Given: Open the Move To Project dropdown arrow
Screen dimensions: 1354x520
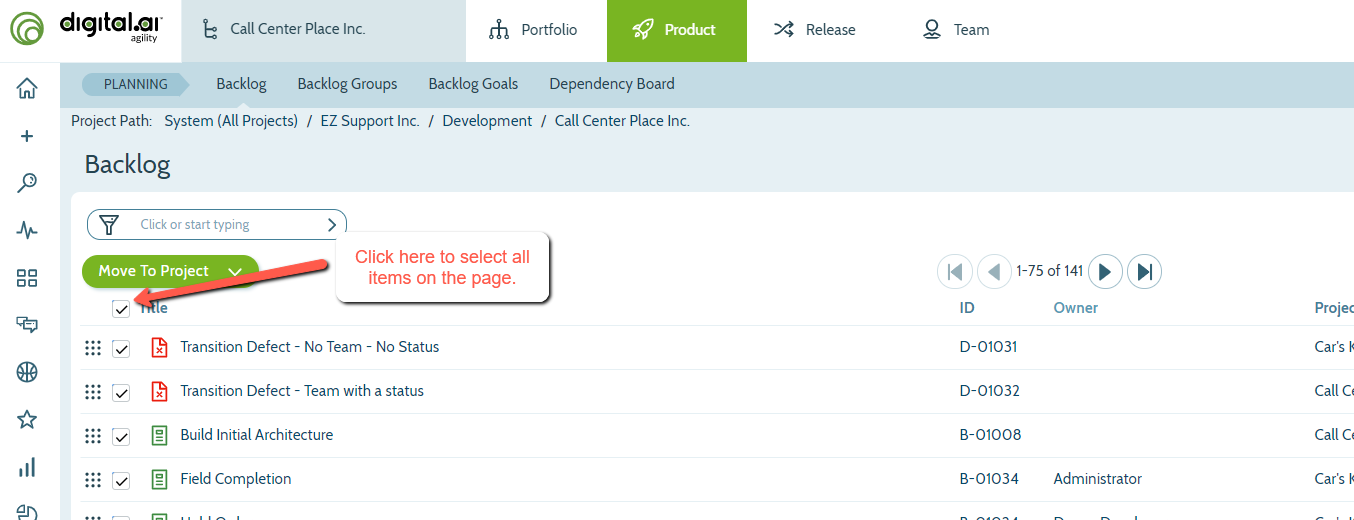Looking at the screenshot, I should click(x=235, y=272).
